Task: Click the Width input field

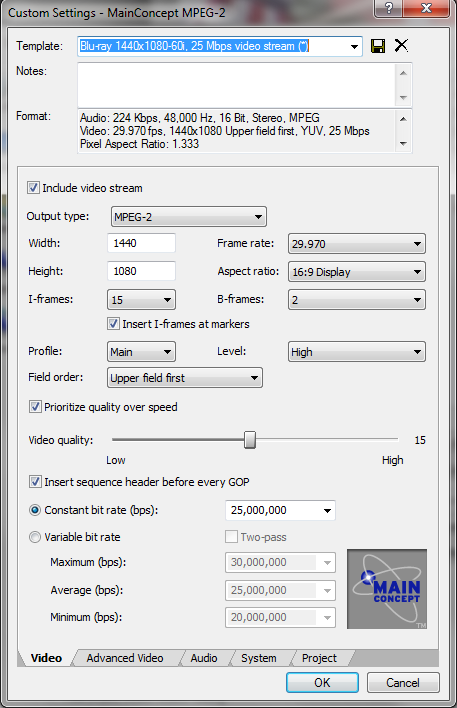Action: pos(141,243)
